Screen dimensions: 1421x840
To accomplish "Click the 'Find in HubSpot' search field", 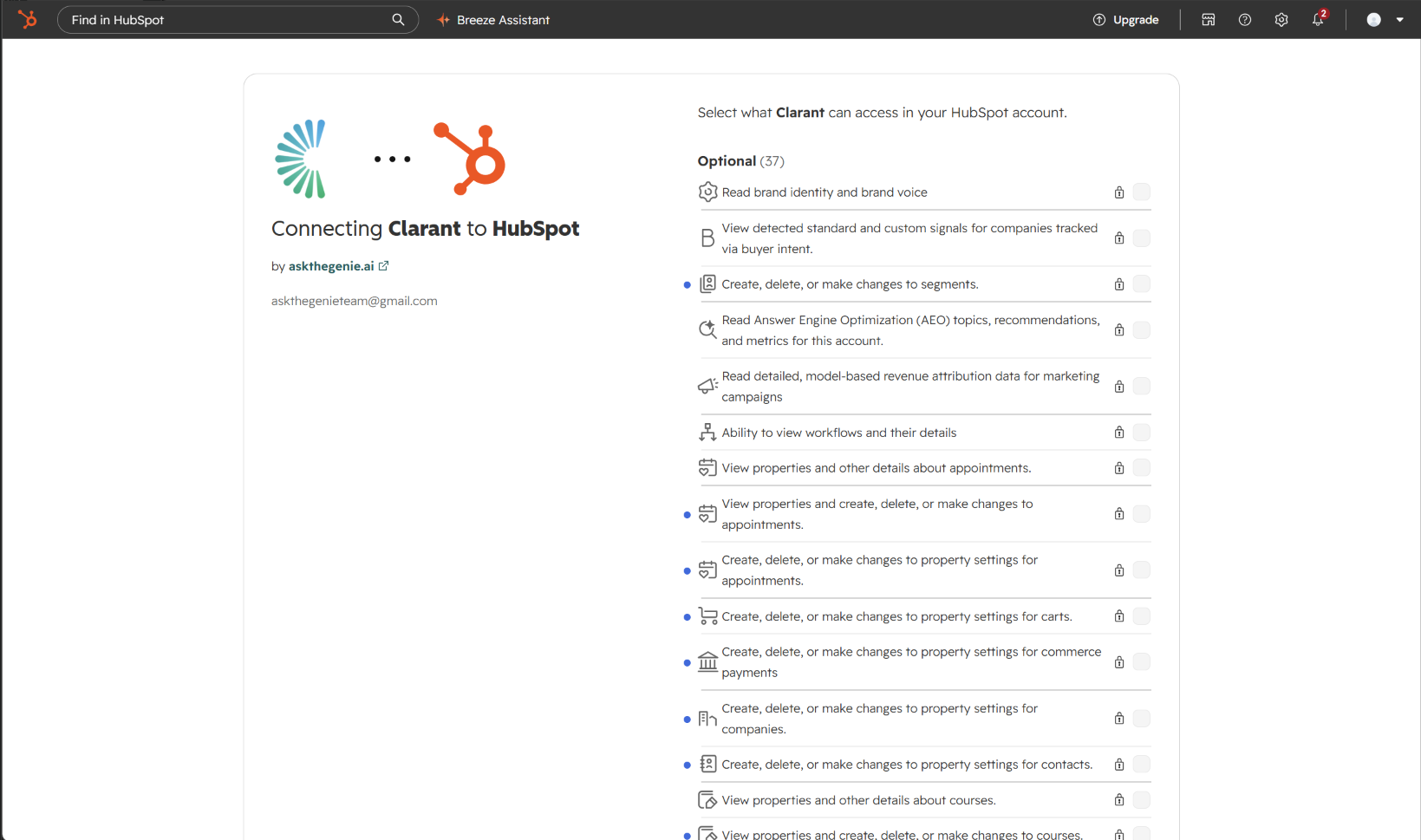I will tap(238, 19).
